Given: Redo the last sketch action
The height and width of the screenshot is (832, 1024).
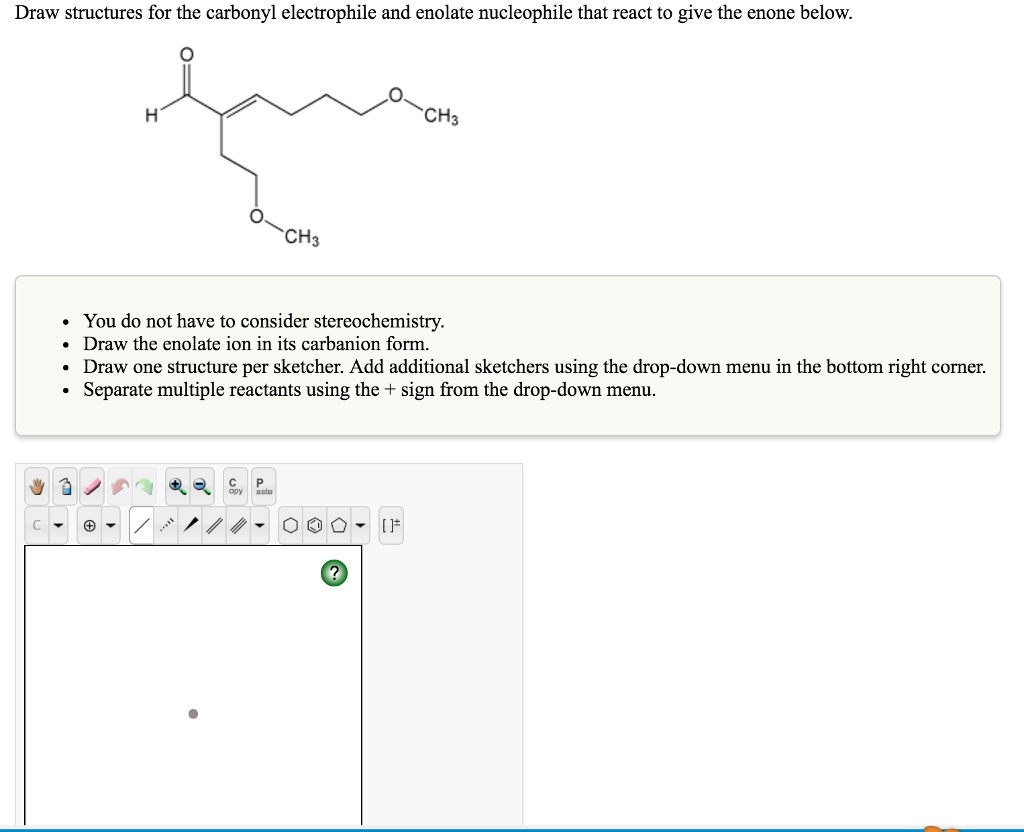Looking at the screenshot, I should click(143, 487).
